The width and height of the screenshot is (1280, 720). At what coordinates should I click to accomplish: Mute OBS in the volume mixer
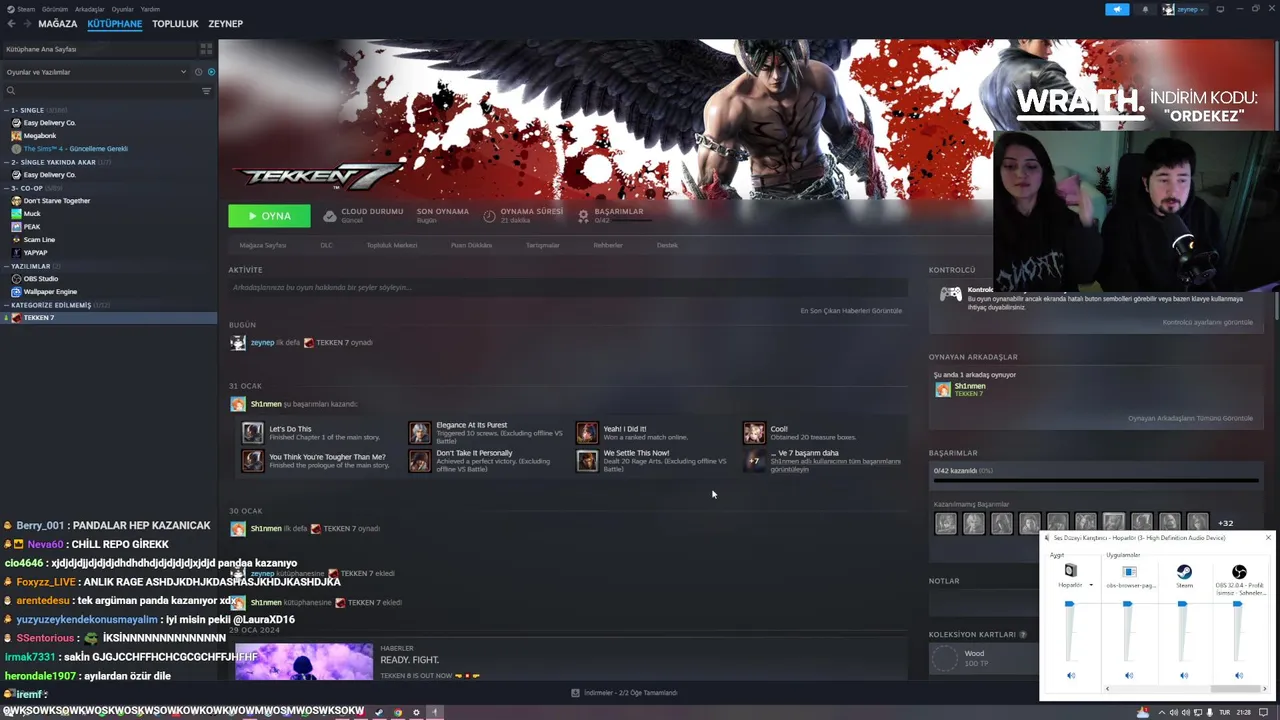1238,675
